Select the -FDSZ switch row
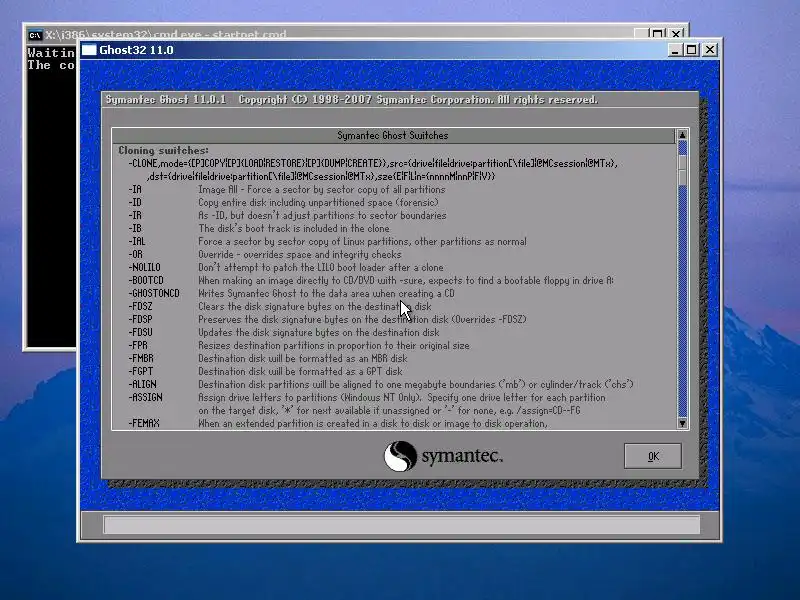The width and height of the screenshot is (800, 600). [280, 307]
